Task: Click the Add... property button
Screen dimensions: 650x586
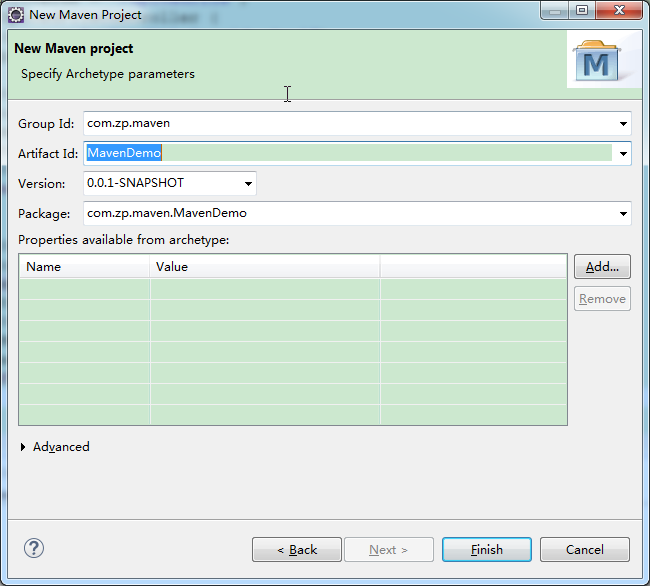Action: 602,267
